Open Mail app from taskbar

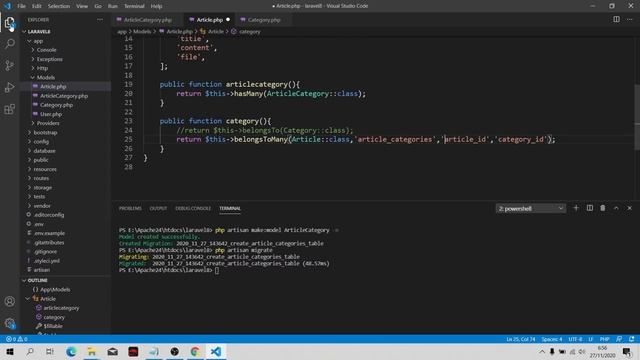113,351
